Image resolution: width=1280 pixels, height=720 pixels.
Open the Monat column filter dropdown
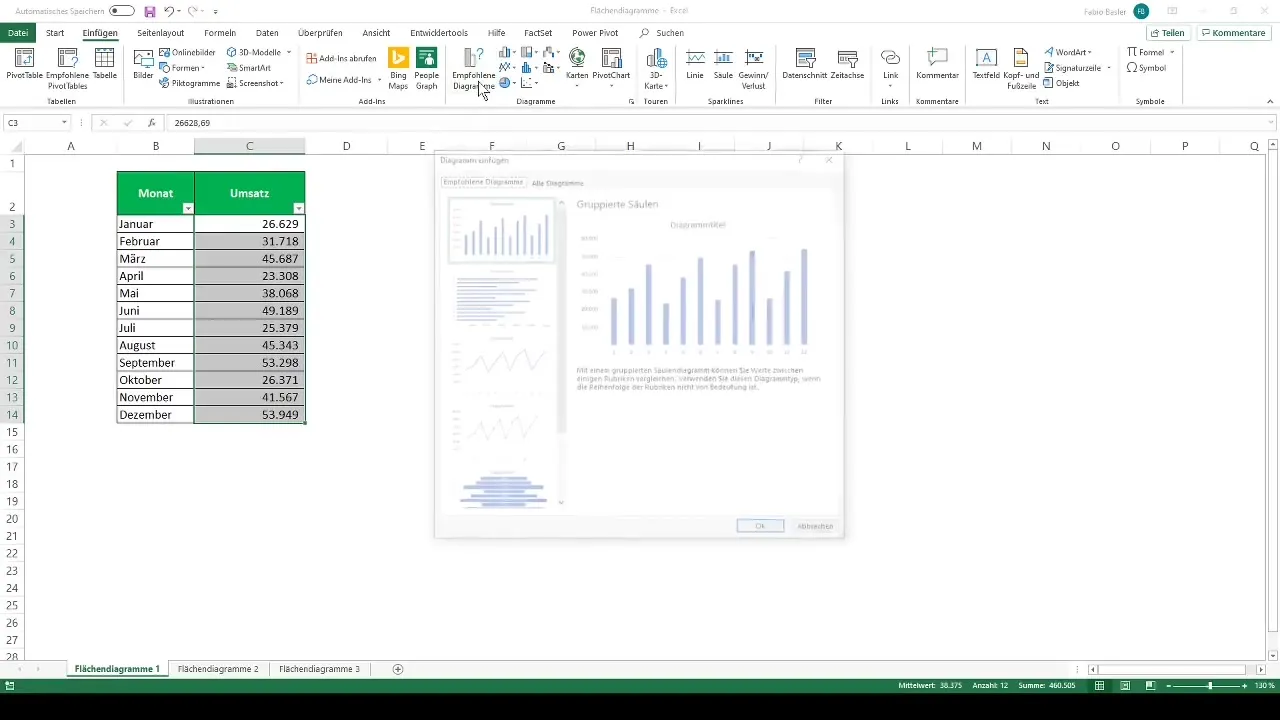(188, 208)
